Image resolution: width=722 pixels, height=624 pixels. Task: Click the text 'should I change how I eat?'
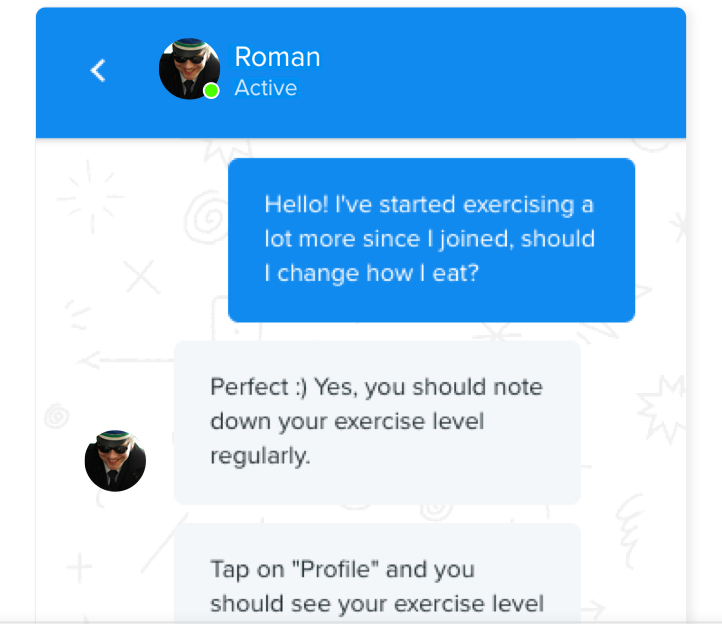pos(430,256)
